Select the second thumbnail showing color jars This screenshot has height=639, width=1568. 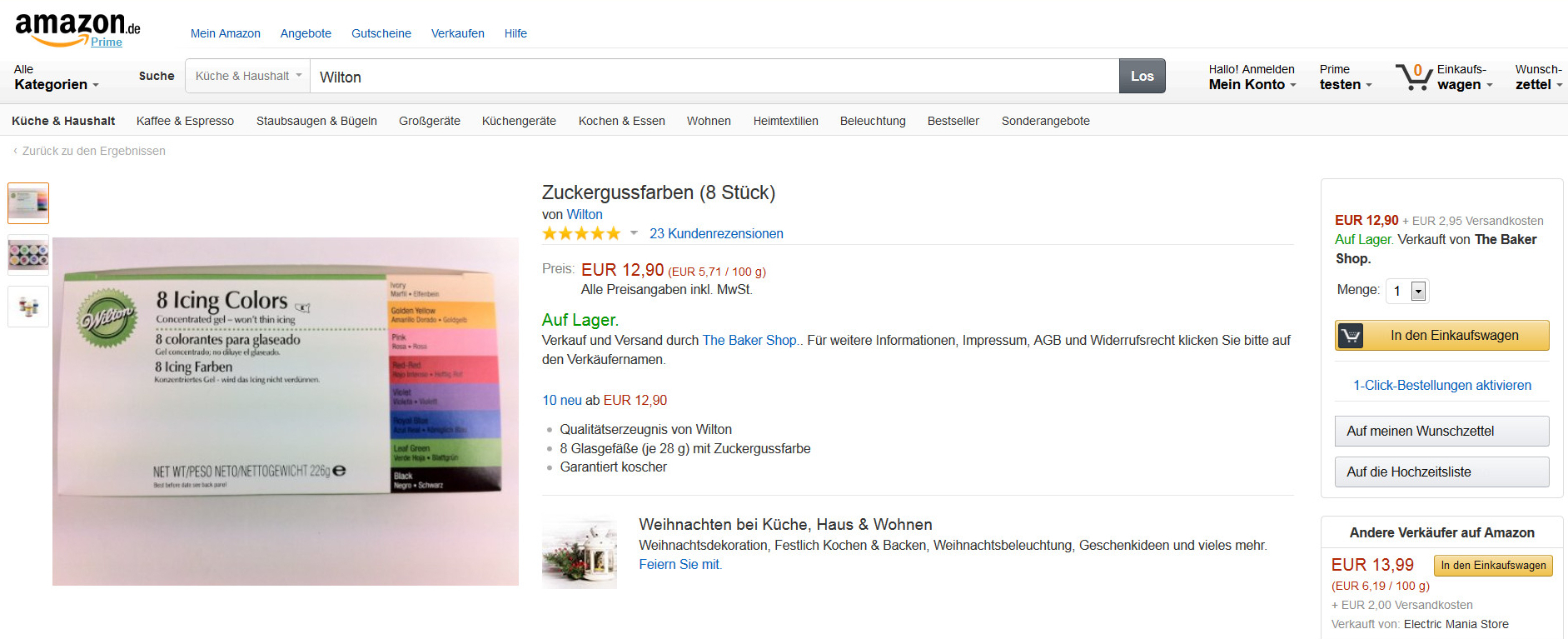click(28, 255)
